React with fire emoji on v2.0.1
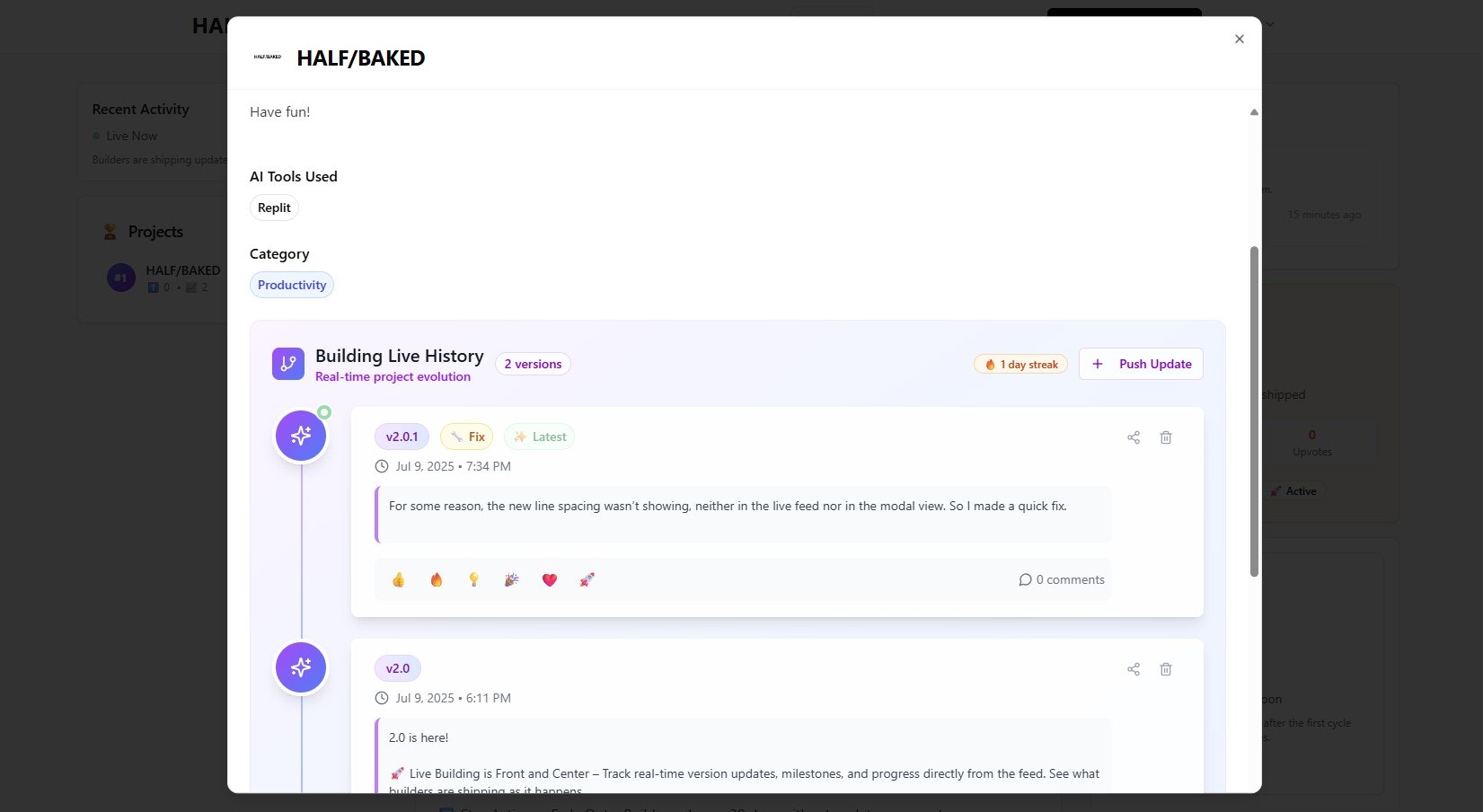 437,579
